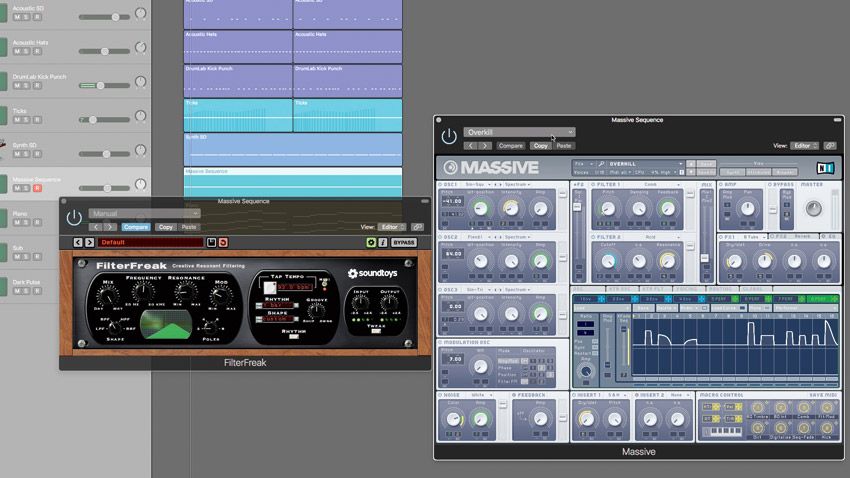Click the link icon in Massive window header

point(829,146)
